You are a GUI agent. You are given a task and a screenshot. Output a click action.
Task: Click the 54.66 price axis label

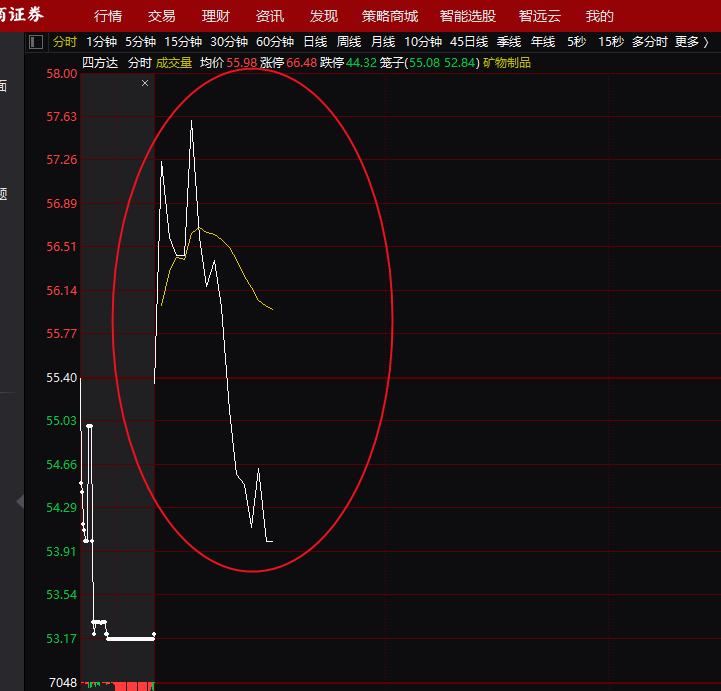point(62,465)
